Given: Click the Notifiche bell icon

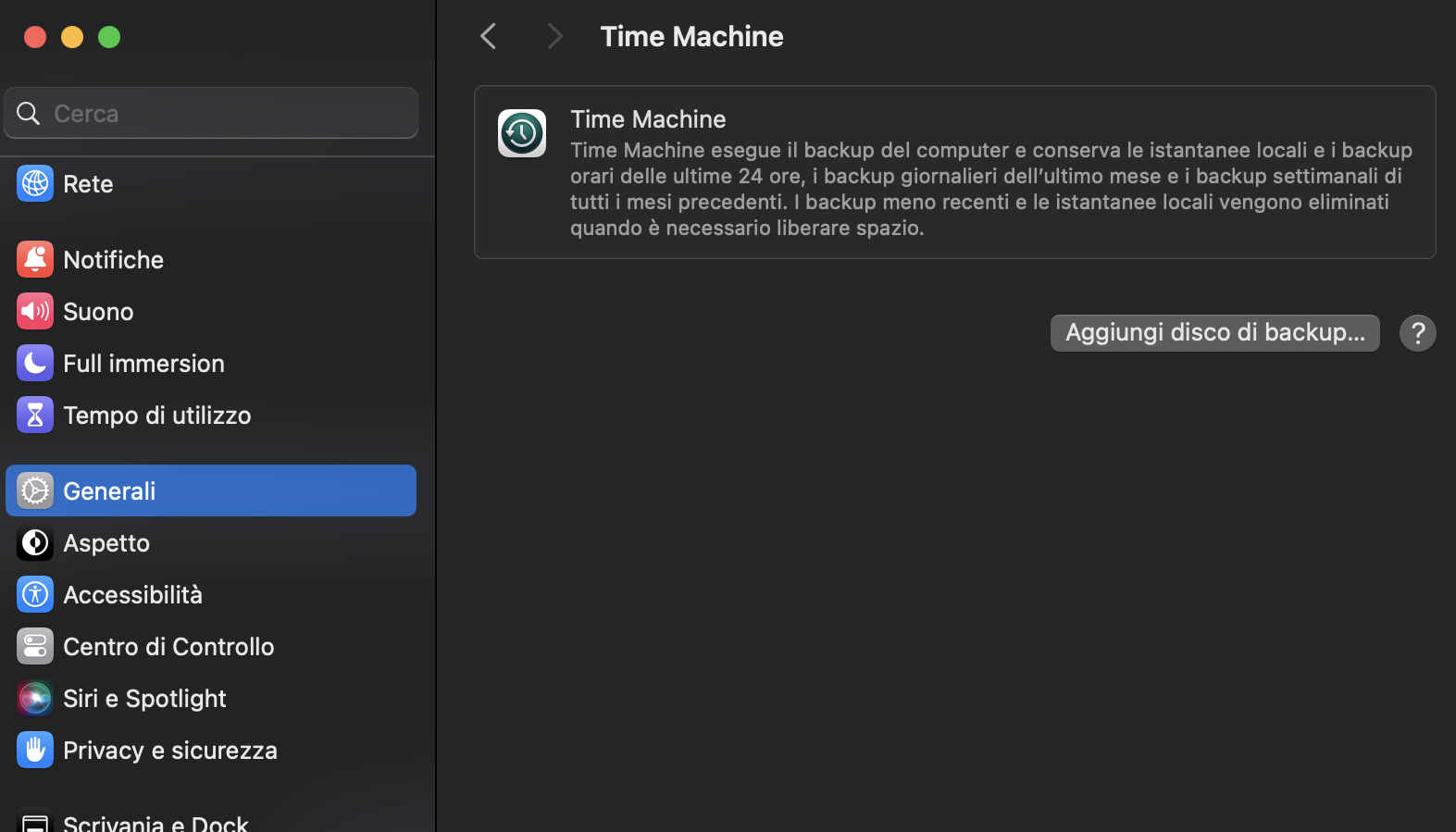Looking at the screenshot, I should (35, 259).
